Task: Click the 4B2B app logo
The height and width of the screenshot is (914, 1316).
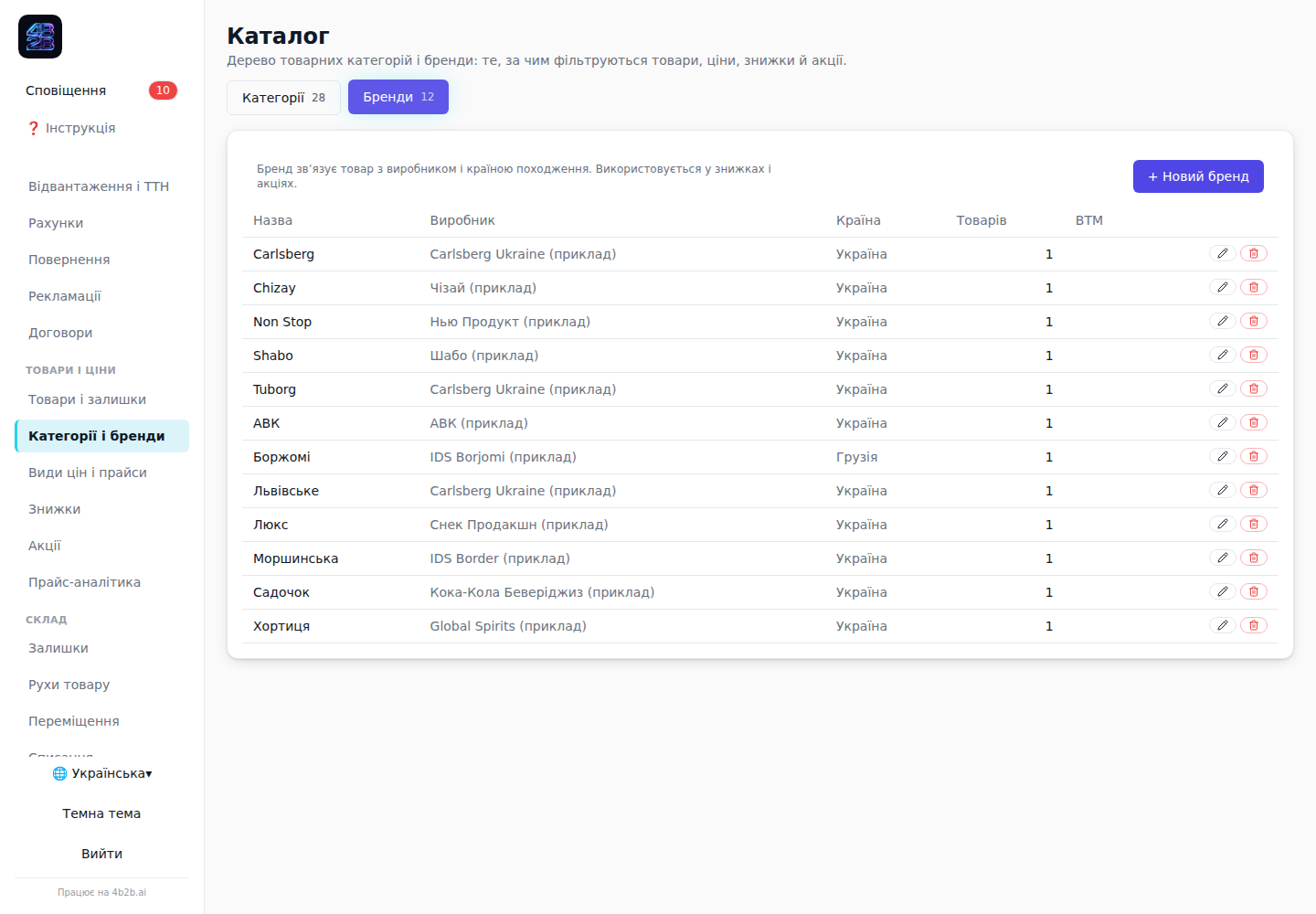Action: (40, 37)
